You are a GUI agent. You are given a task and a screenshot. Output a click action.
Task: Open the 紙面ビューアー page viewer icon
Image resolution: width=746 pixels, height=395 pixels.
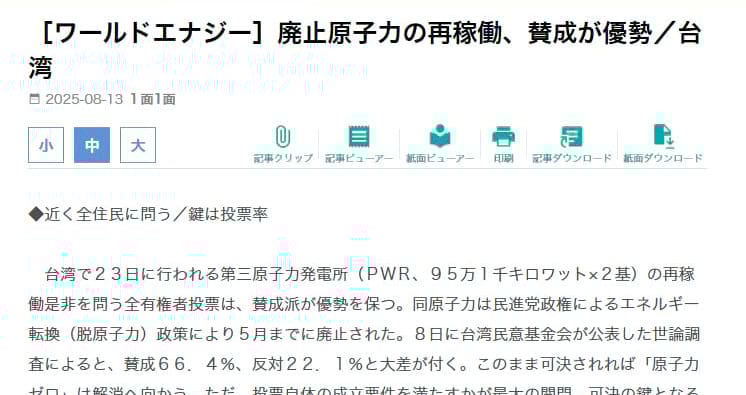(x=440, y=137)
